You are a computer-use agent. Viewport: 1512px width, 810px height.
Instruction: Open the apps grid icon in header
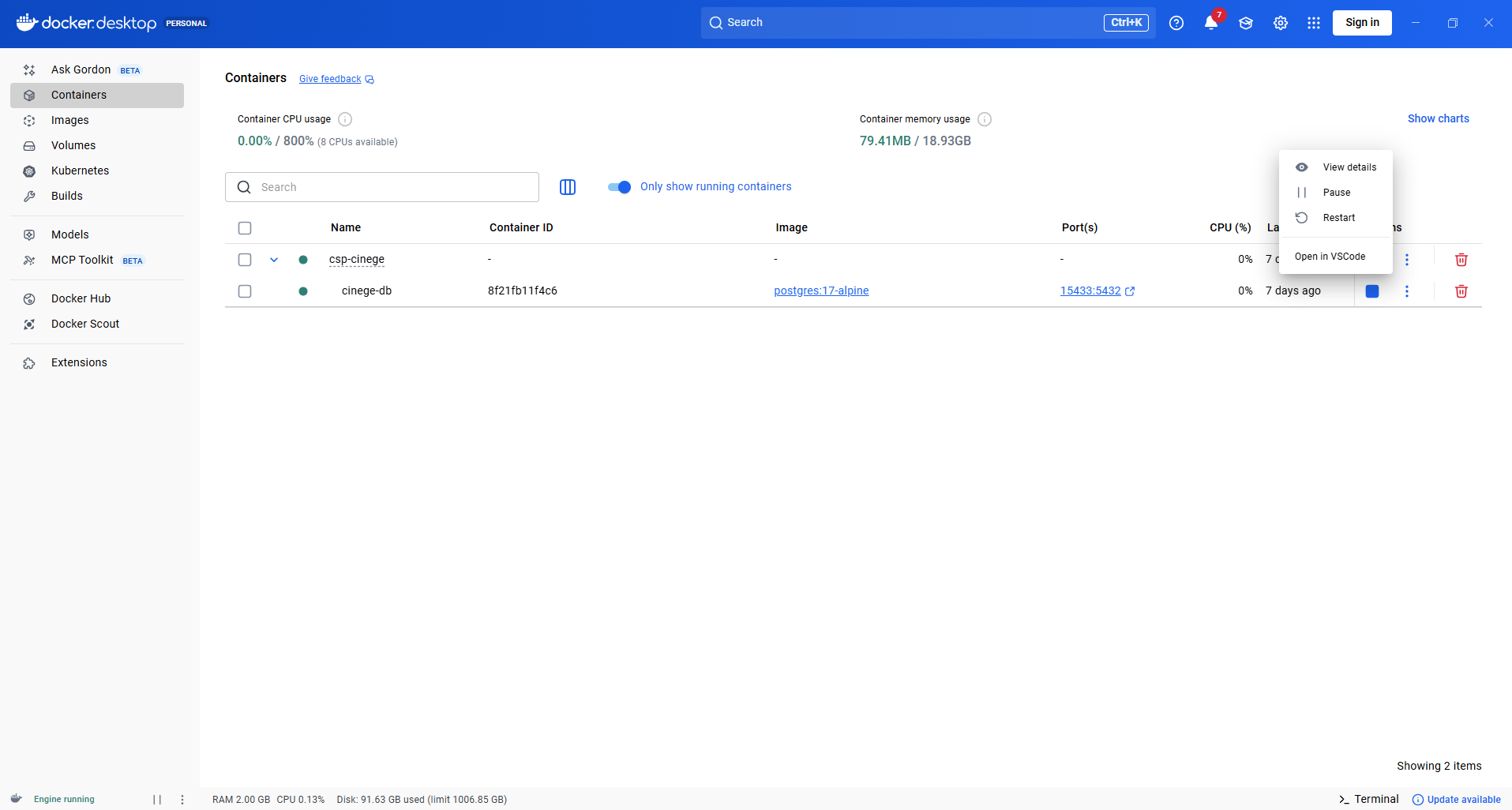pyautogui.click(x=1314, y=23)
